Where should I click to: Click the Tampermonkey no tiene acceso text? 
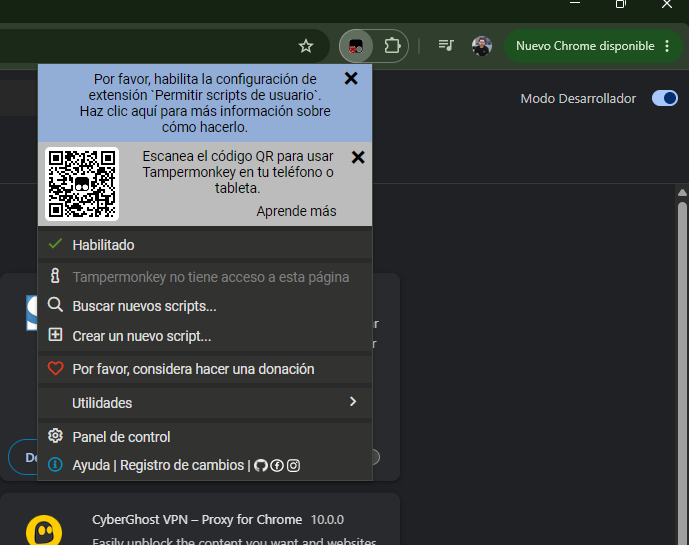[x=211, y=277]
